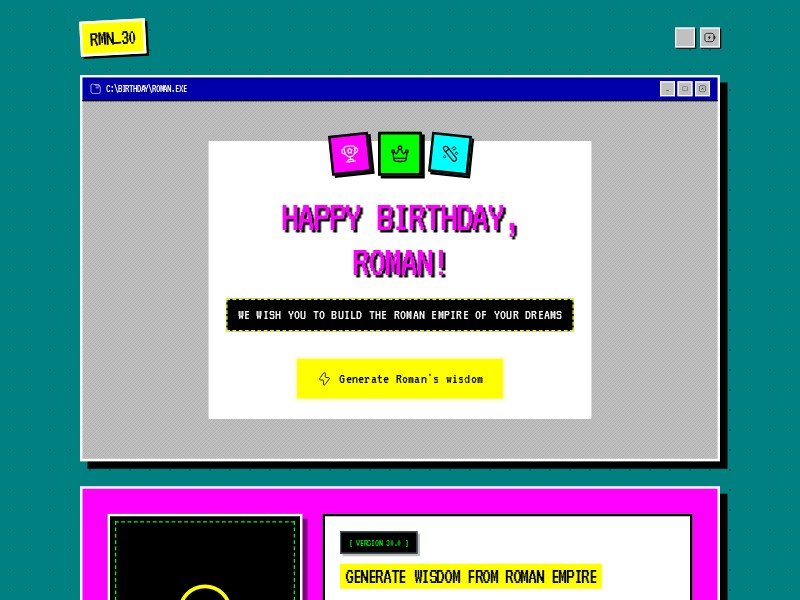Image resolution: width=800 pixels, height=600 pixels.
Task: Close the ROMAN.EXE window
Action: (703, 89)
